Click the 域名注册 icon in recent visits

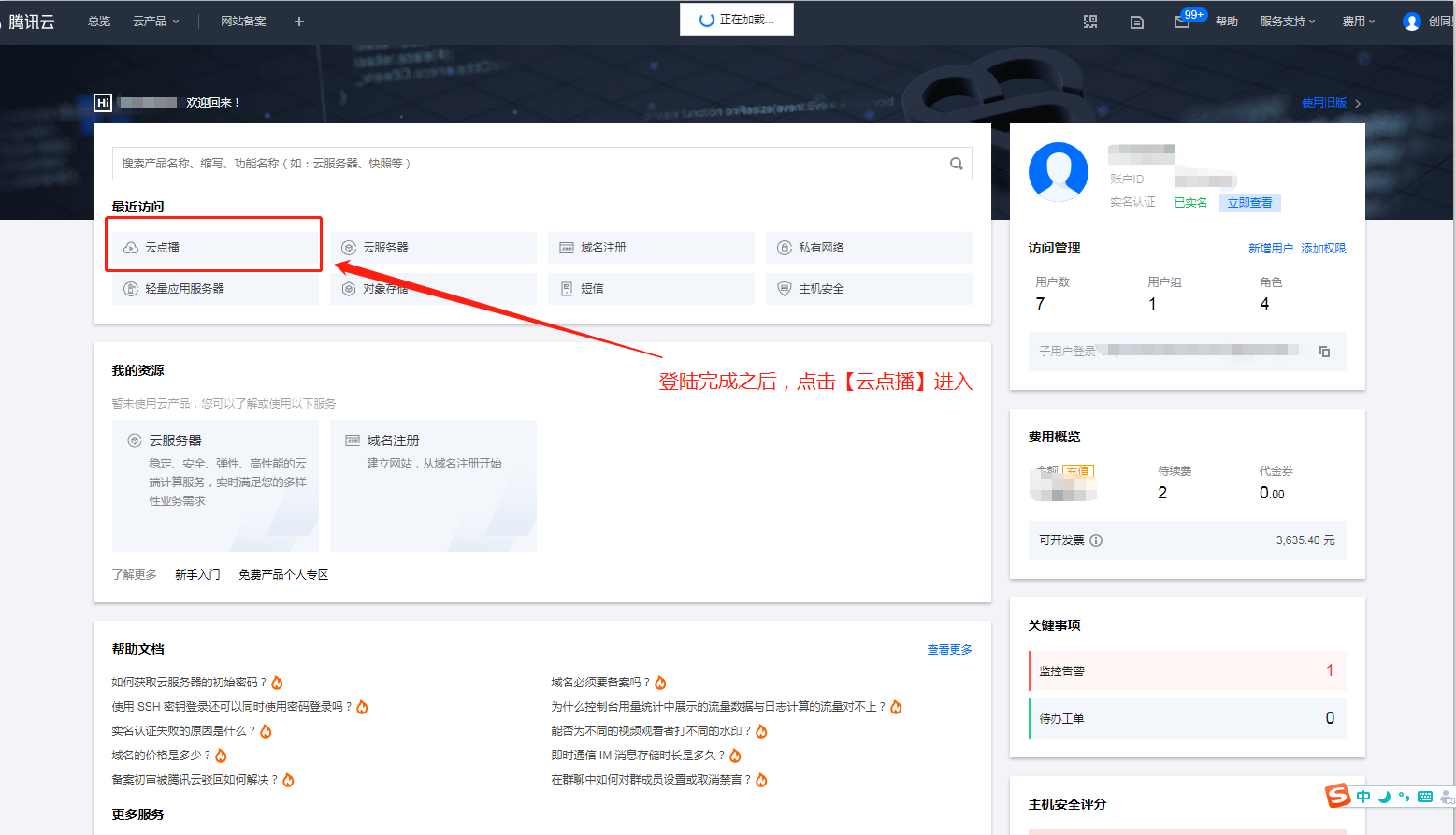[x=567, y=248]
